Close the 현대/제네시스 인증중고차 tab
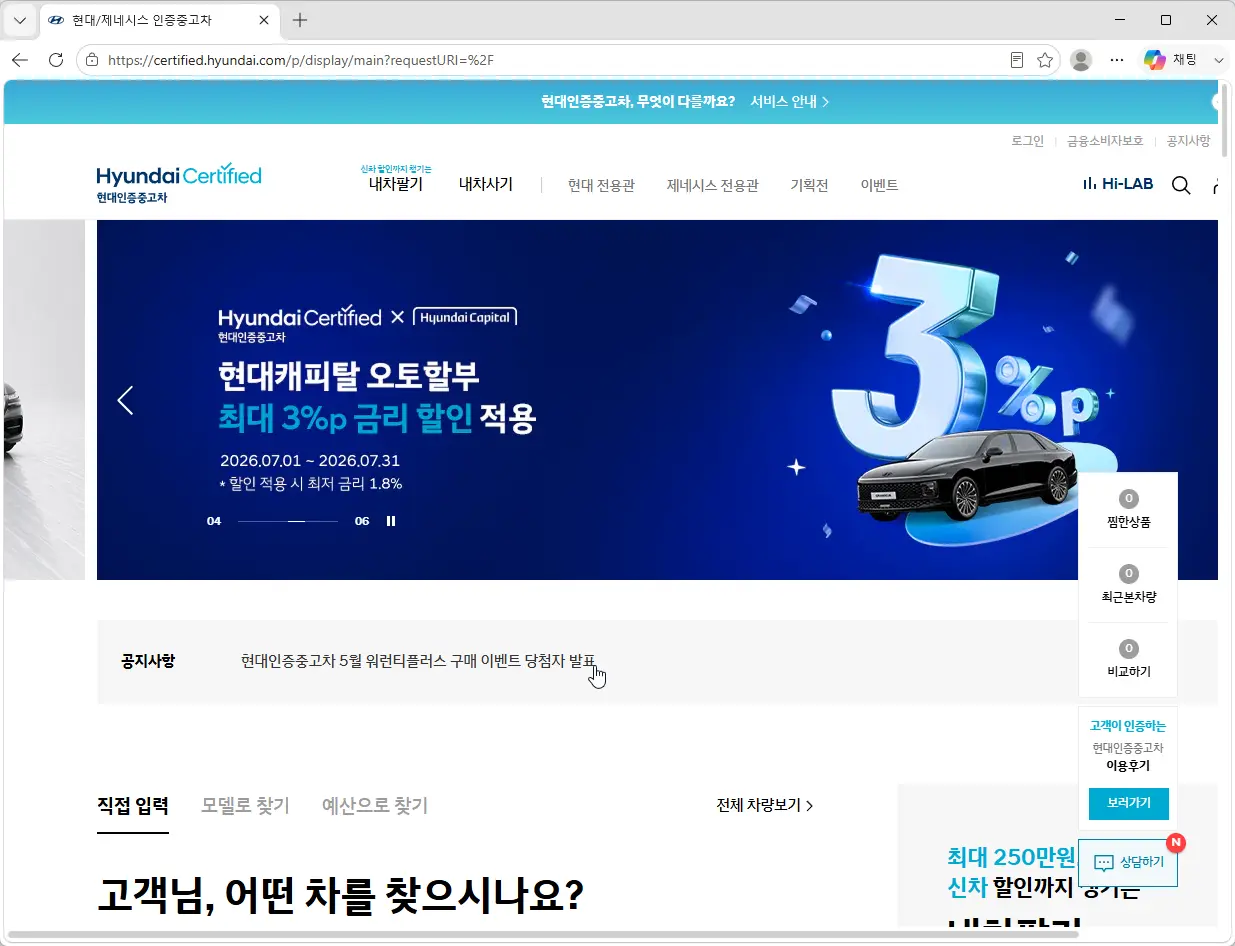 pyautogui.click(x=264, y=20)
